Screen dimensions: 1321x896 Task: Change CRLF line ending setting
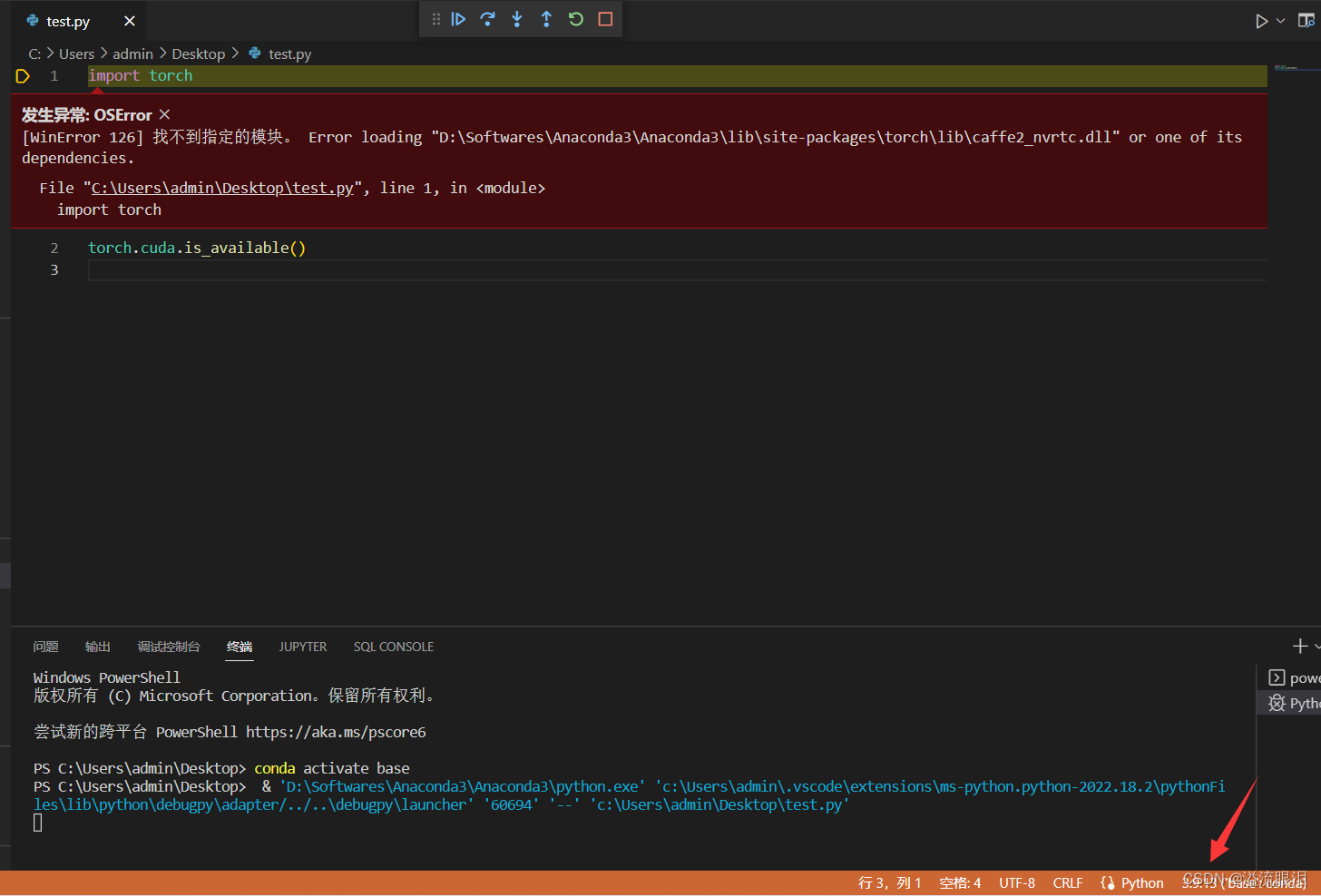pyautogui.click(x=1068, y=883)
